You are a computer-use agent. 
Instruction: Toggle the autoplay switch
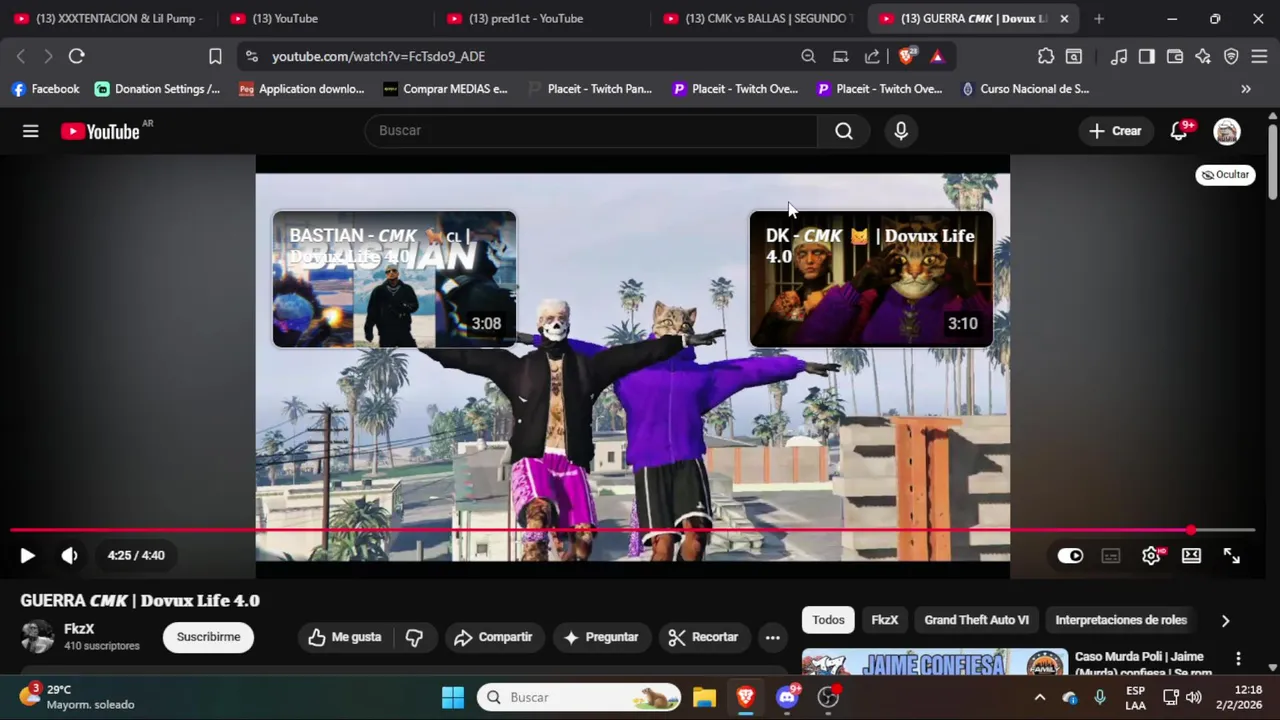1070,556
